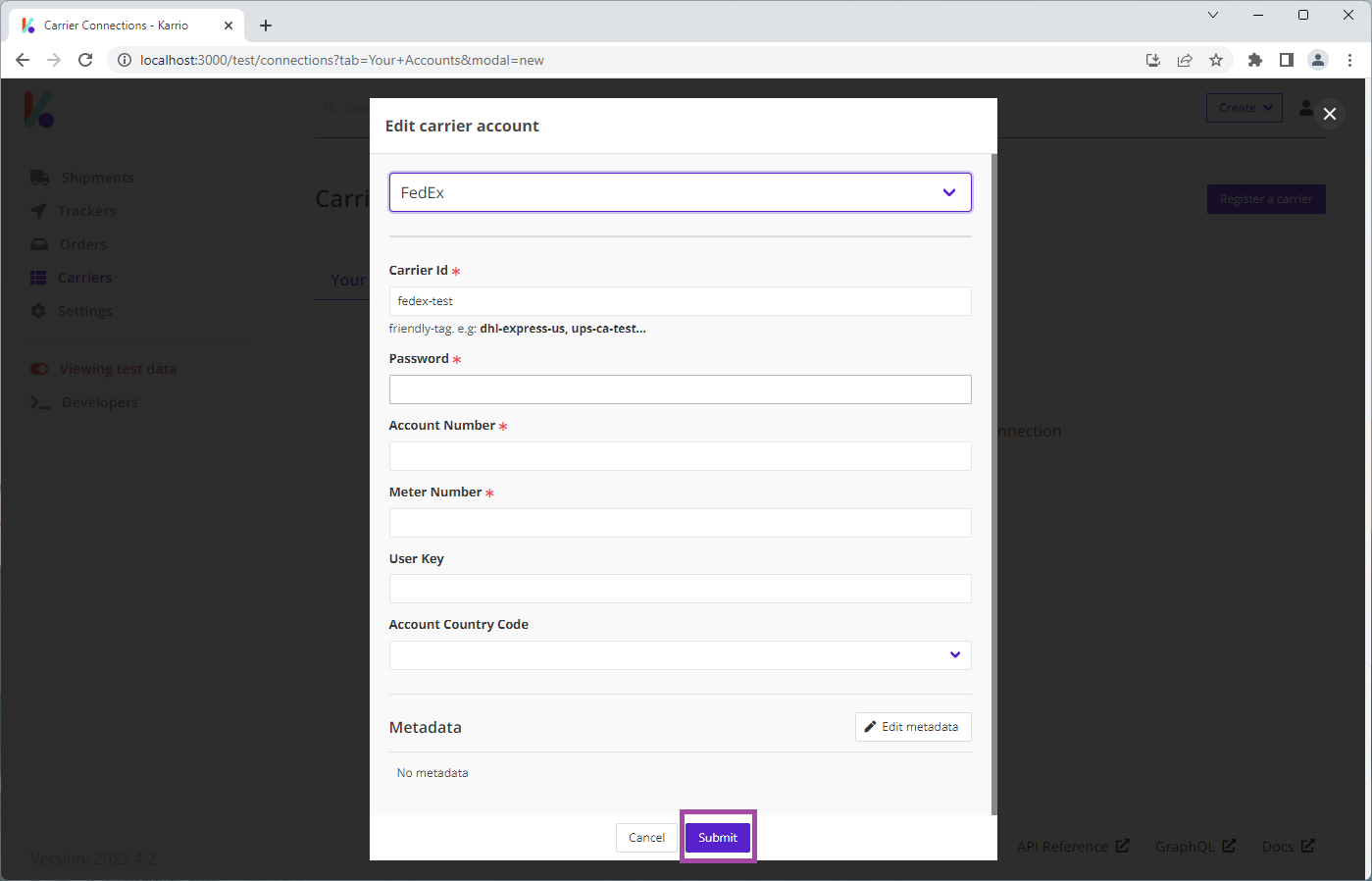Click the pencil icon on Edit metadata
This screenshot has width=1372, height=881.
870,727
